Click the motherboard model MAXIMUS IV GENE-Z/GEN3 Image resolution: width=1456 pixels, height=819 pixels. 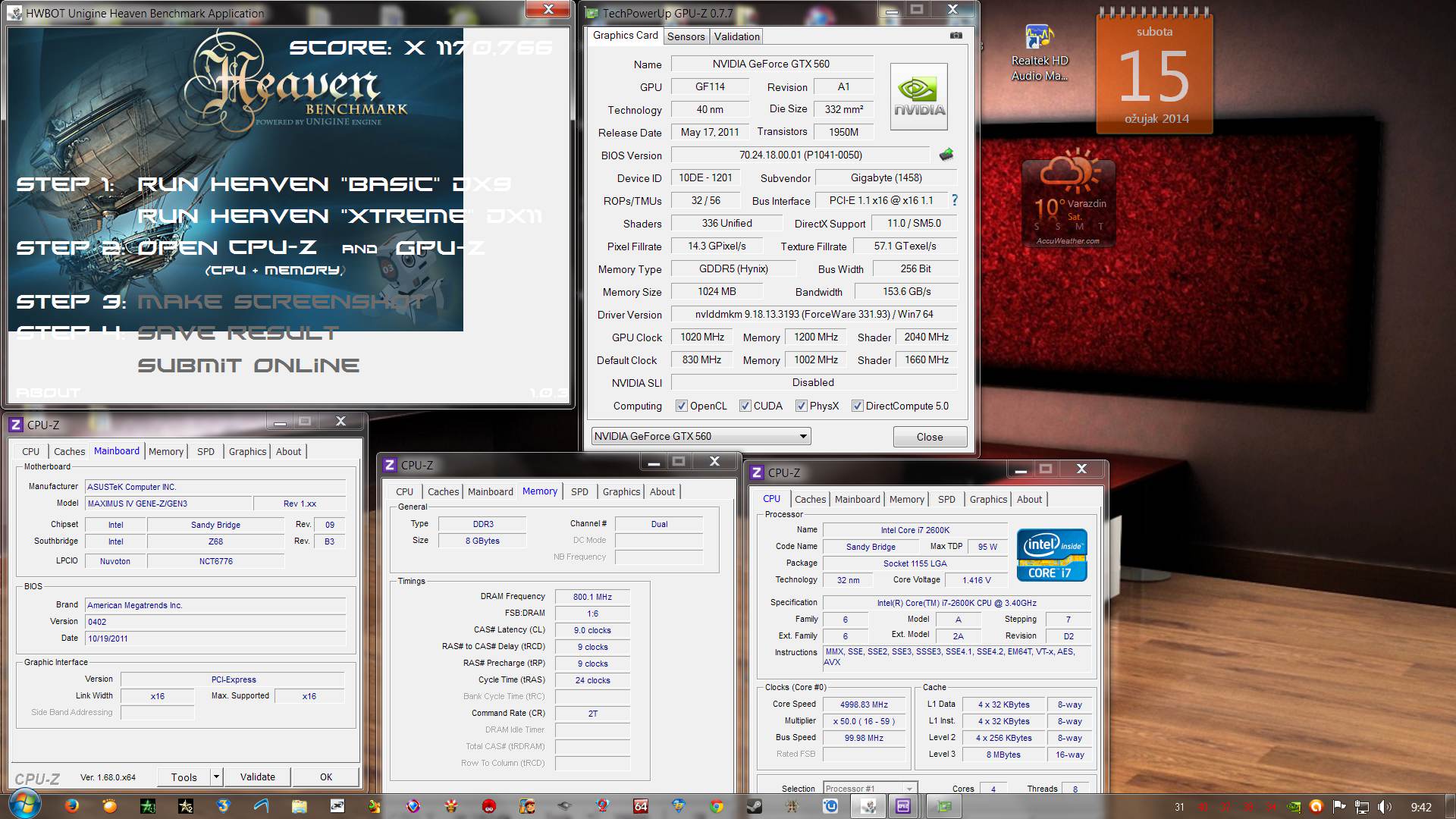[168, 504]
